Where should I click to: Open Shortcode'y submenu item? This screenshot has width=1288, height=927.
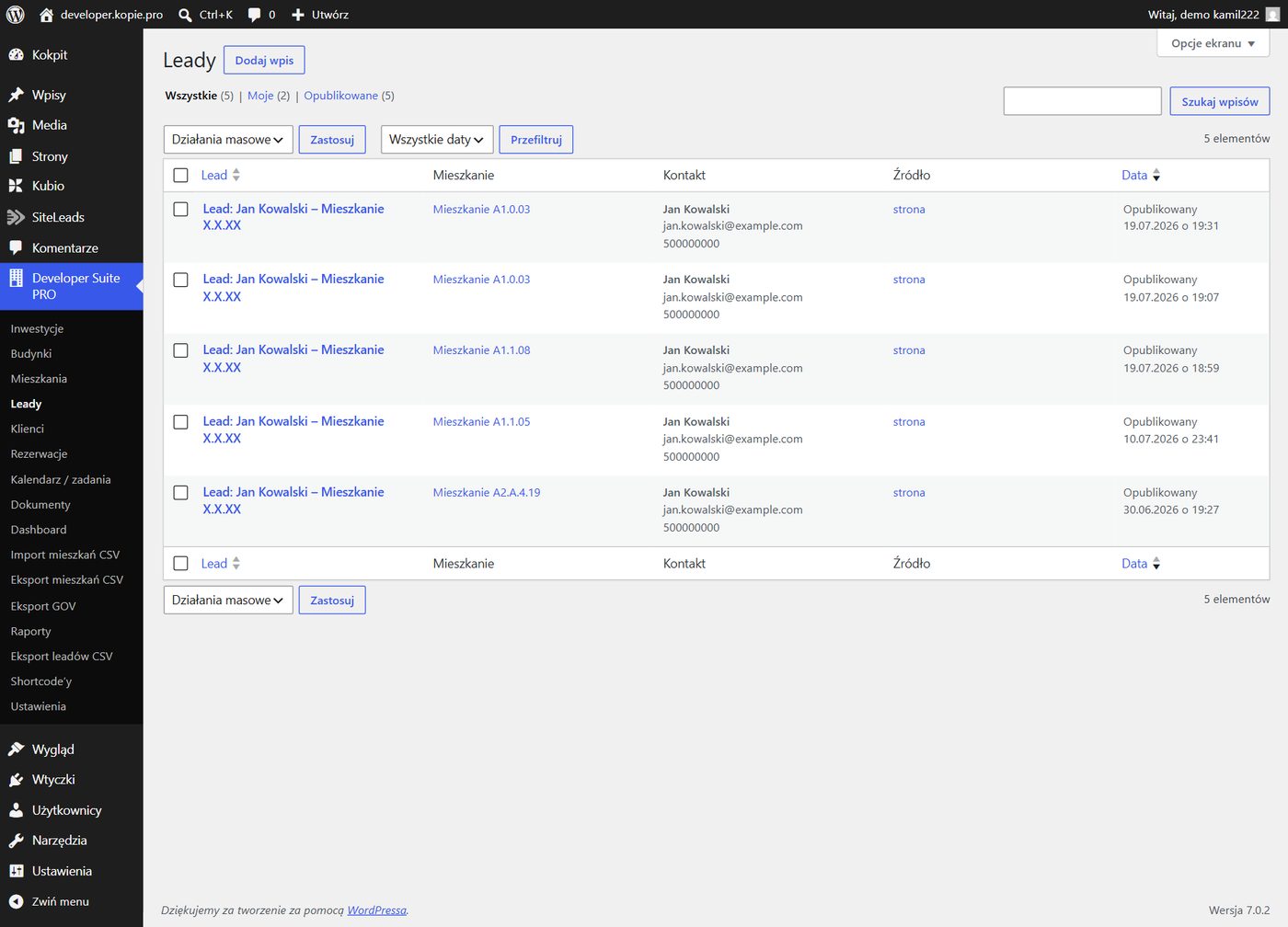[x=41, y=681]
